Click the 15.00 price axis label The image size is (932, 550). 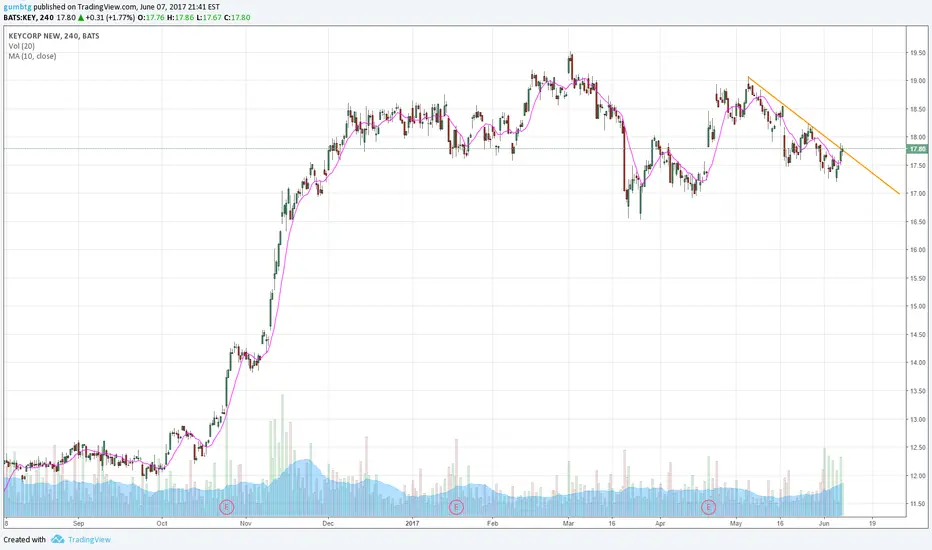pyautogui.click(x=918, y=307)
